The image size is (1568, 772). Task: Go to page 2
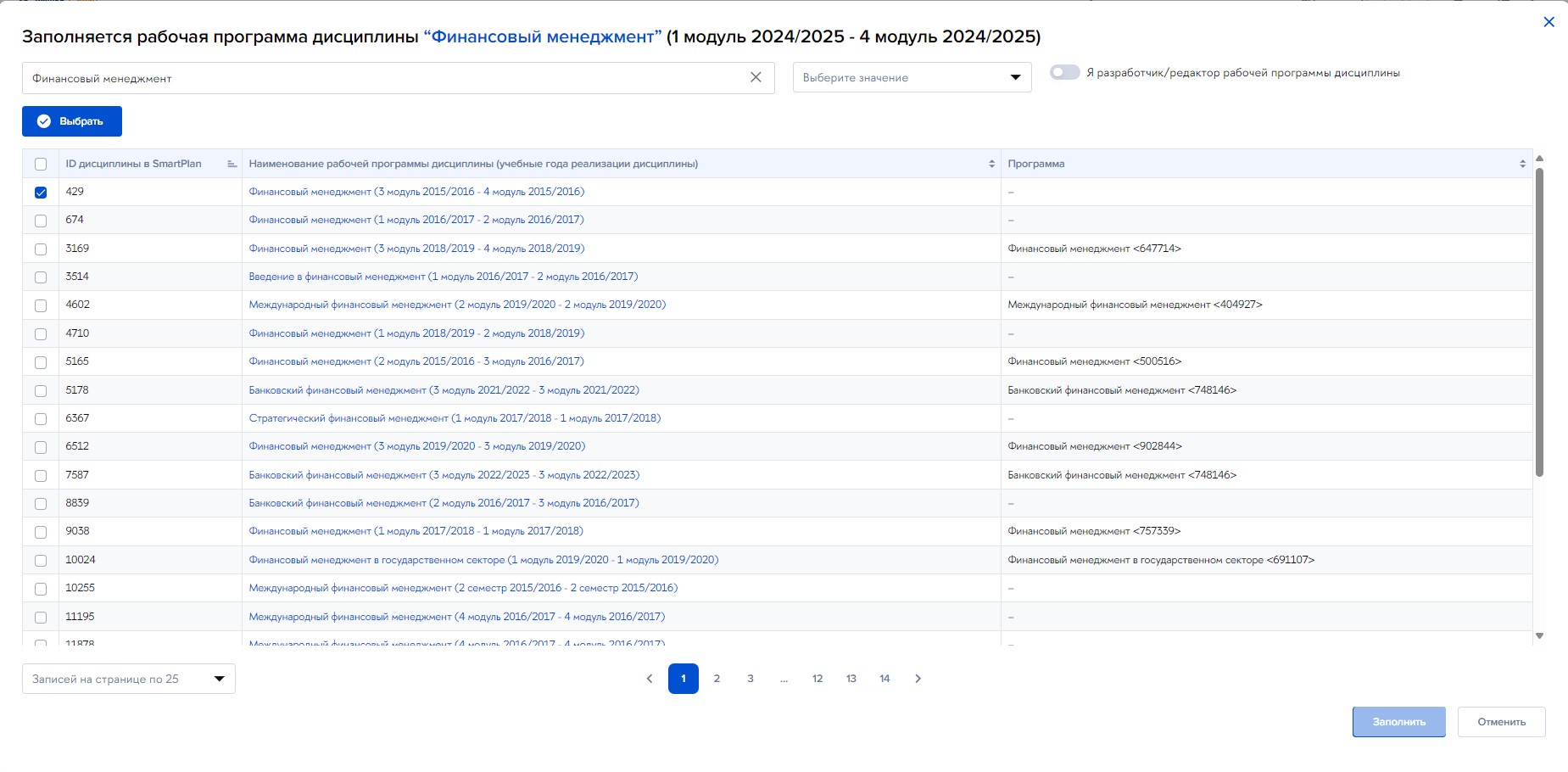coord(717,679)
